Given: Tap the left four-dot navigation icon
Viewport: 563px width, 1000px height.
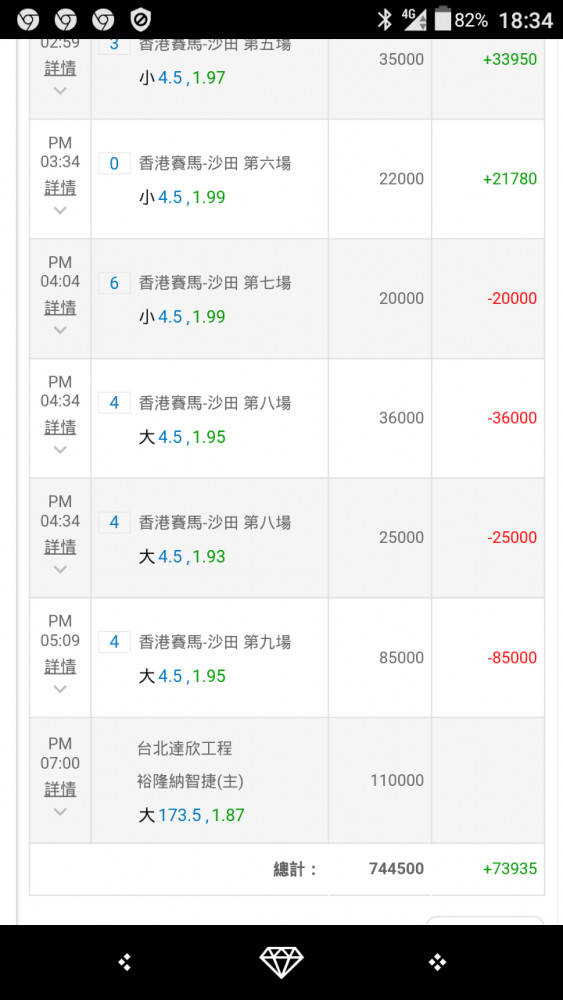Looking at the screenshot, I should (125, 962).
